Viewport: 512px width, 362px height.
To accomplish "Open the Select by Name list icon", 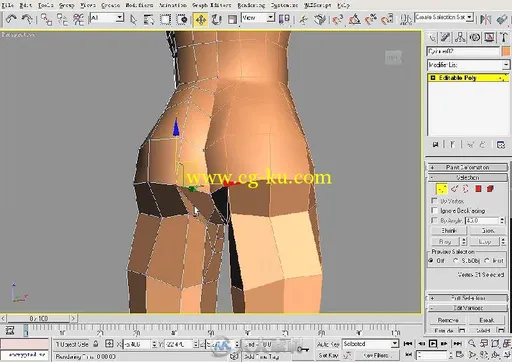I will pos(149,20).
